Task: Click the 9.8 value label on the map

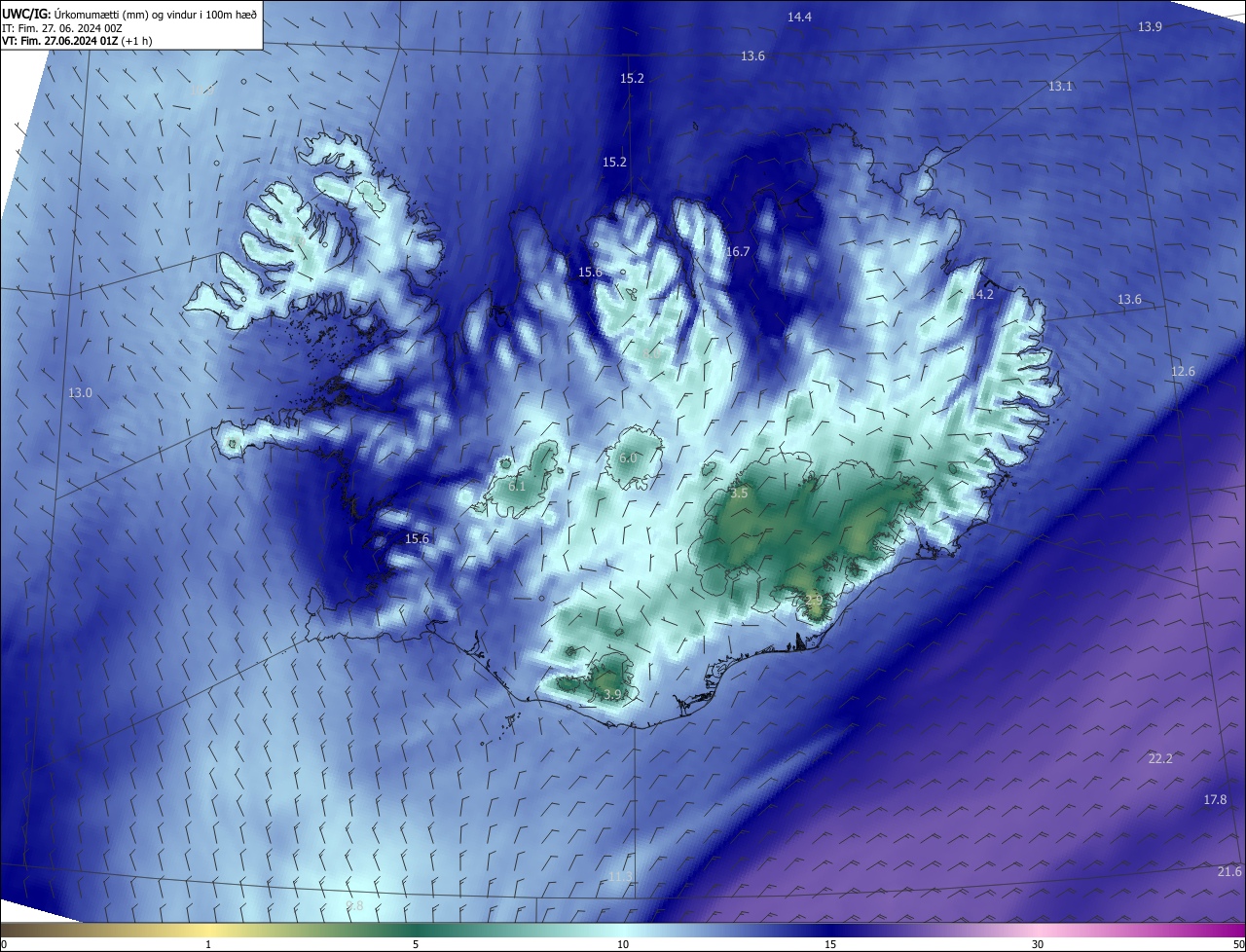Action: click(x=354, y=906)
